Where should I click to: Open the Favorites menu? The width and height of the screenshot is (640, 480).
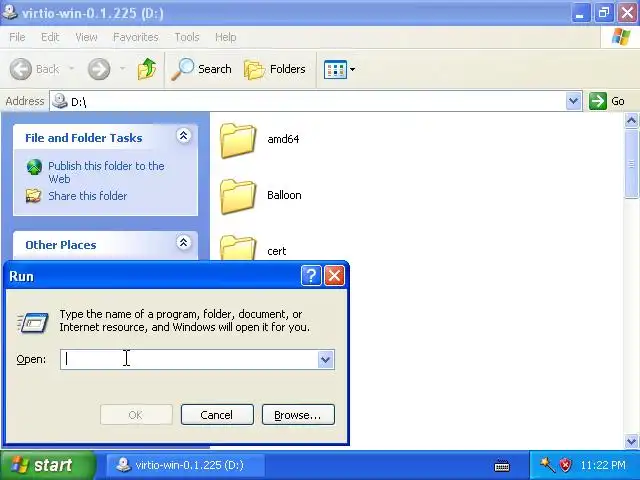point(136,37)
